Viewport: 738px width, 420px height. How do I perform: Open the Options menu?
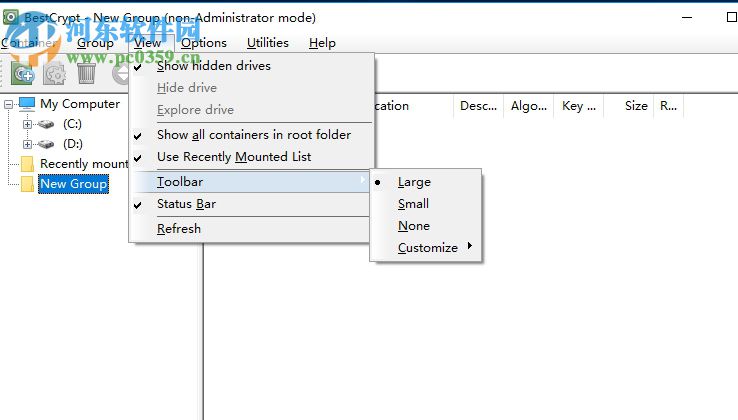(x=204, y=43)
